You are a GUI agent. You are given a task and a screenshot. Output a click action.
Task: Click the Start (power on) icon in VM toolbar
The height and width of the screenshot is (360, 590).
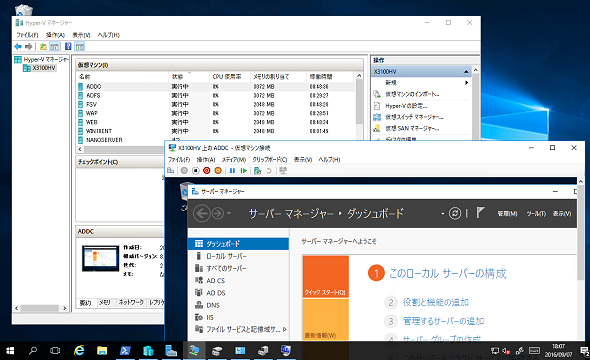[184, 171]
